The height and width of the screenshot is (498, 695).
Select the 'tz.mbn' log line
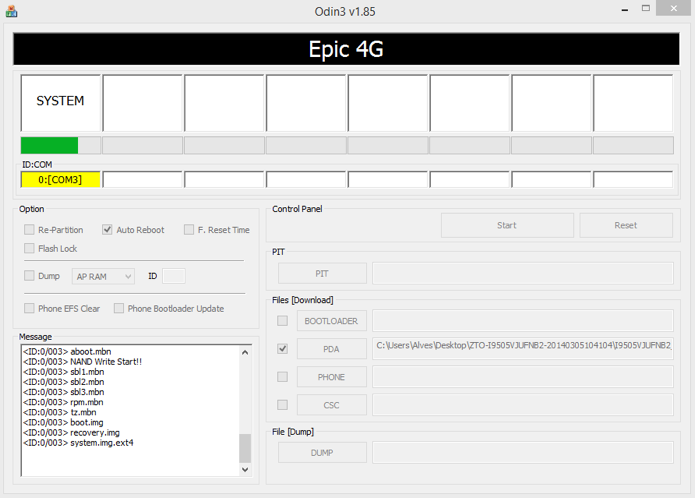click(x=59, y=412)
